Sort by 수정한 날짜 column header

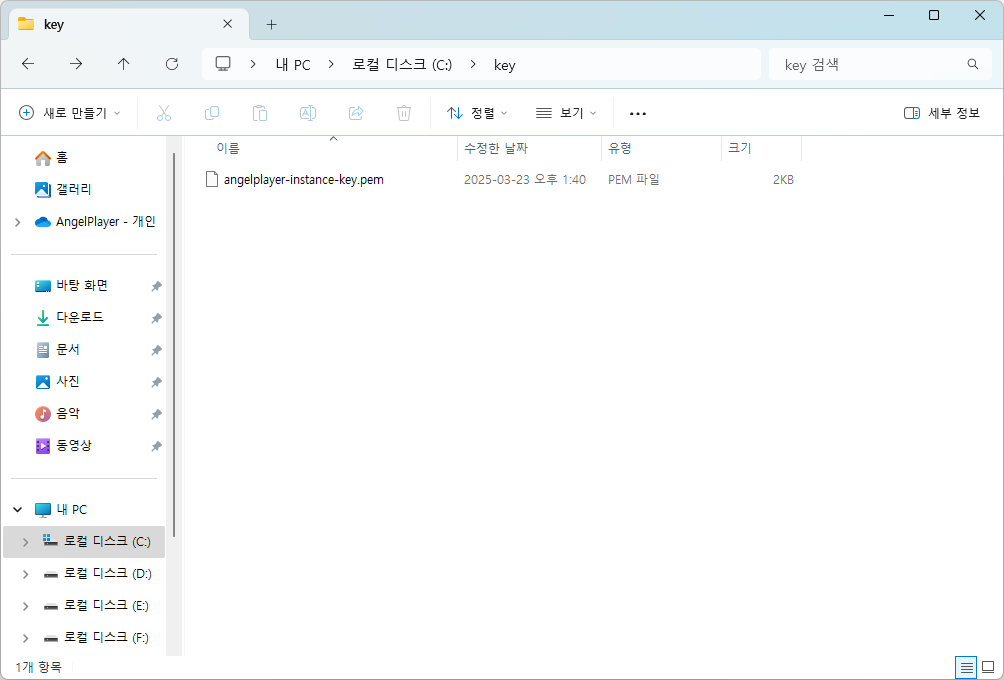coord(530,149)
